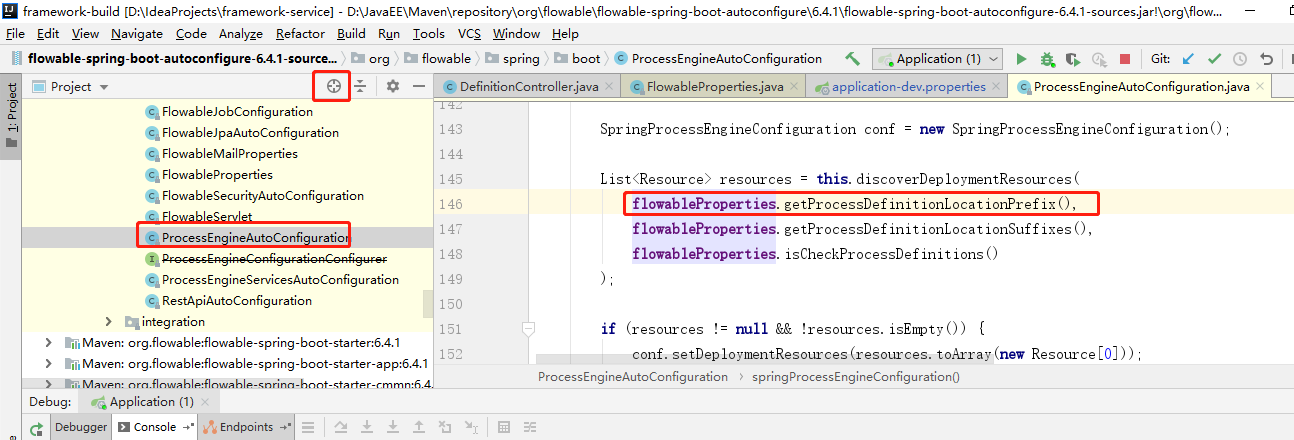Switch to the Console tab
The image size is (1294, 440).
point(155,427)
